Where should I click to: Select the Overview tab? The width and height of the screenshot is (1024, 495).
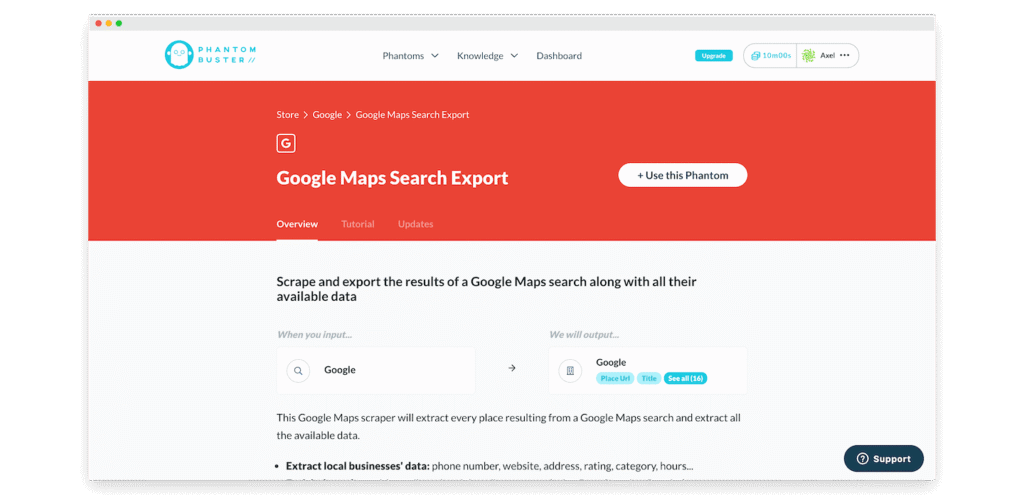[x=297, y=224]
